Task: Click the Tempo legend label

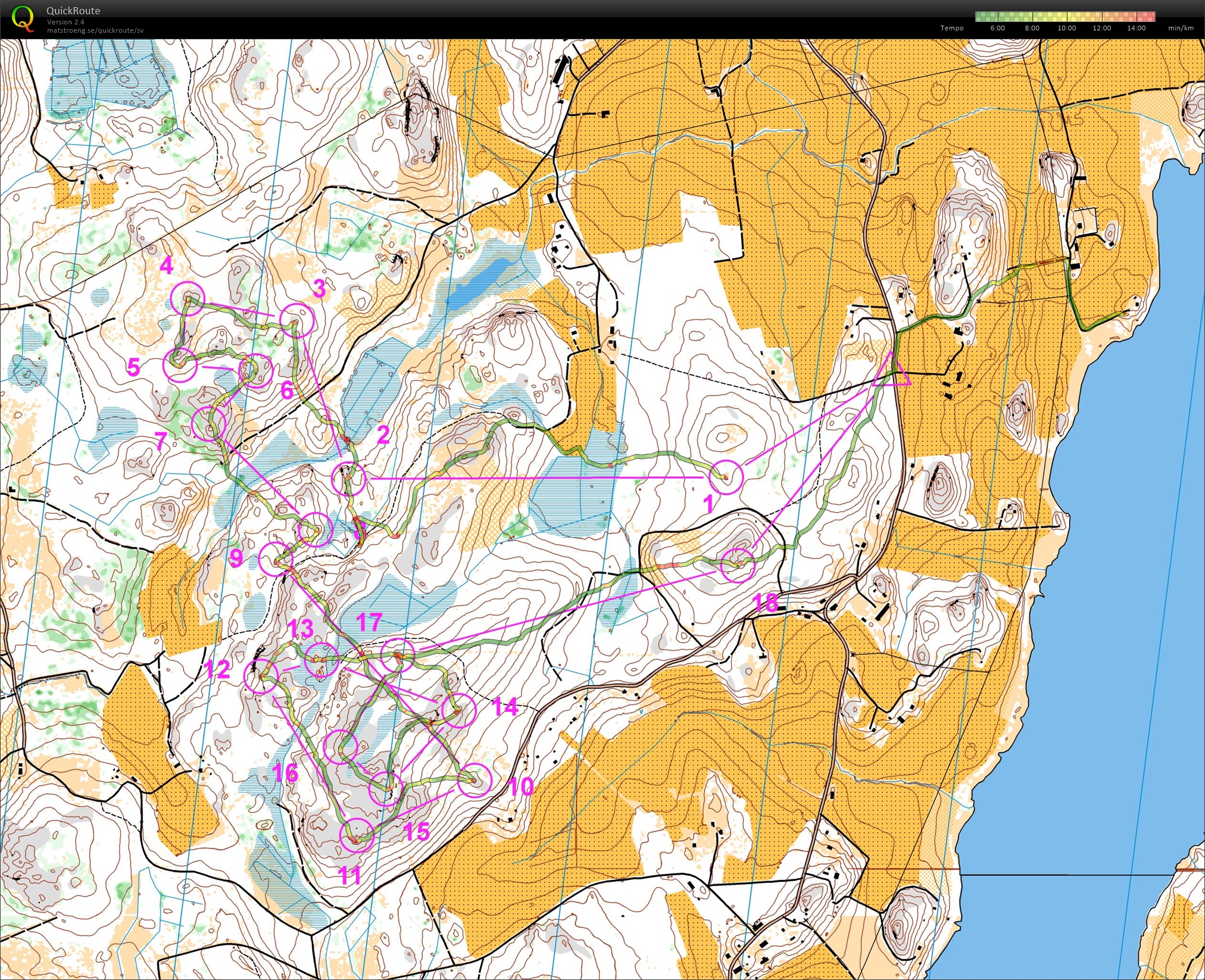Action: click(951, 28)
